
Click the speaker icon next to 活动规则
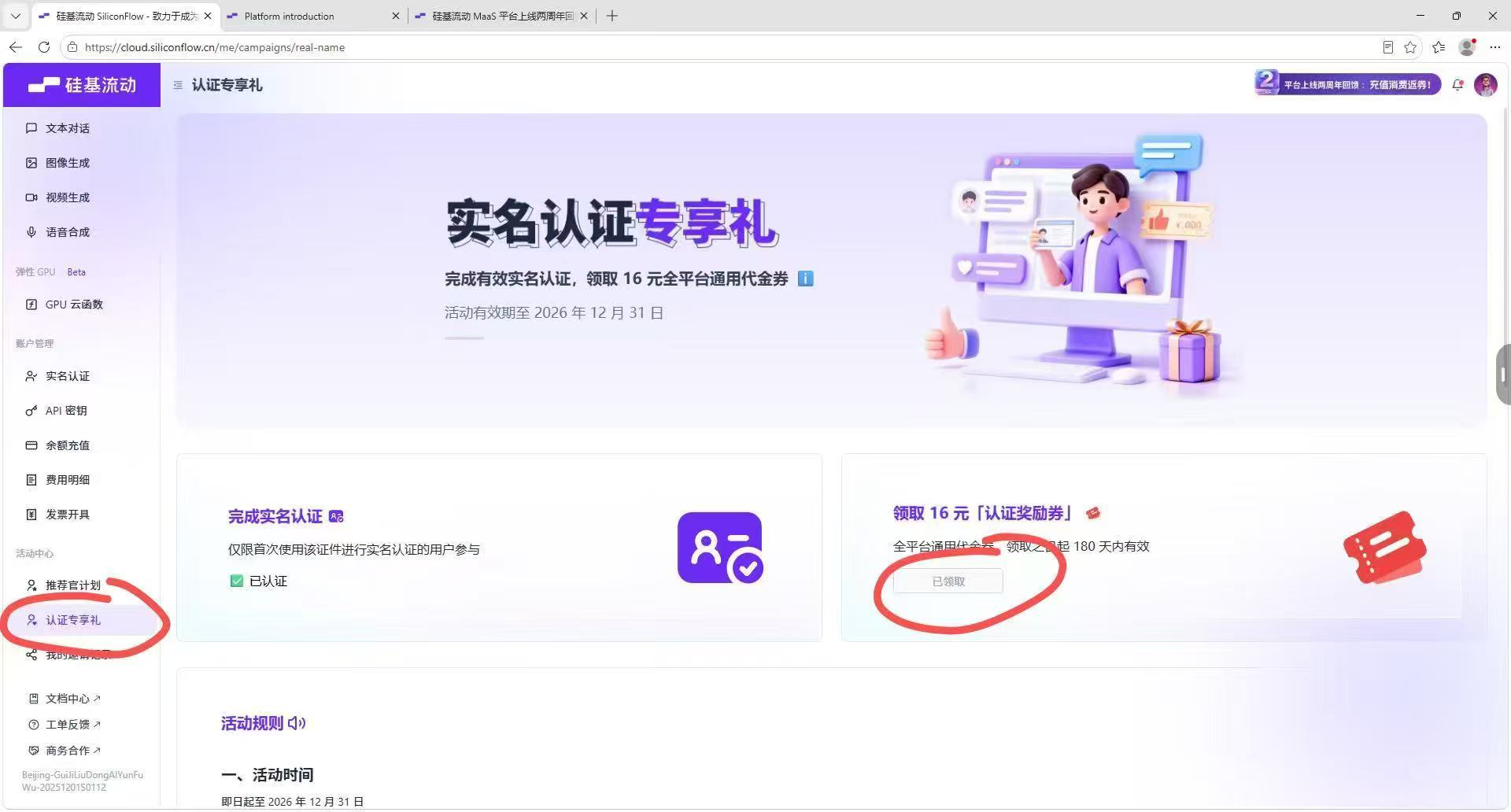click(297, 723)
